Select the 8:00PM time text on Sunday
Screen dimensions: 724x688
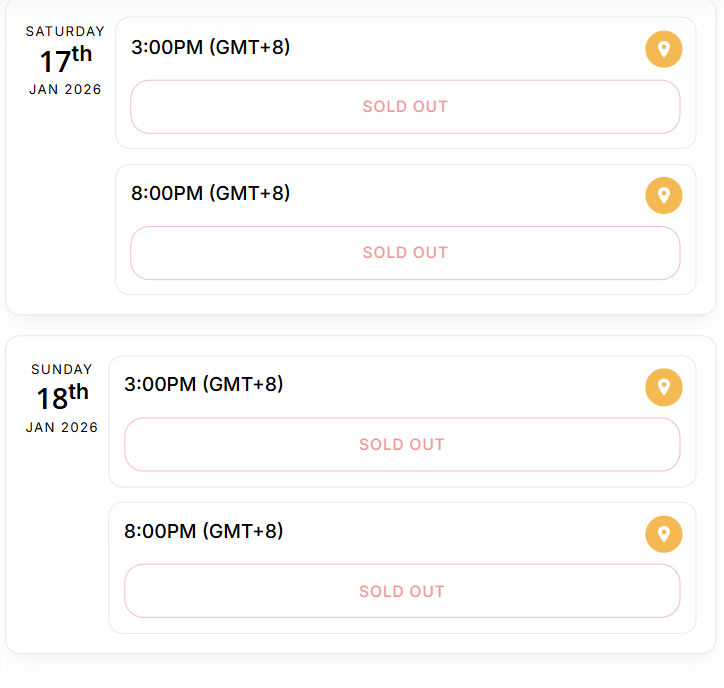[x=160, y=531]
